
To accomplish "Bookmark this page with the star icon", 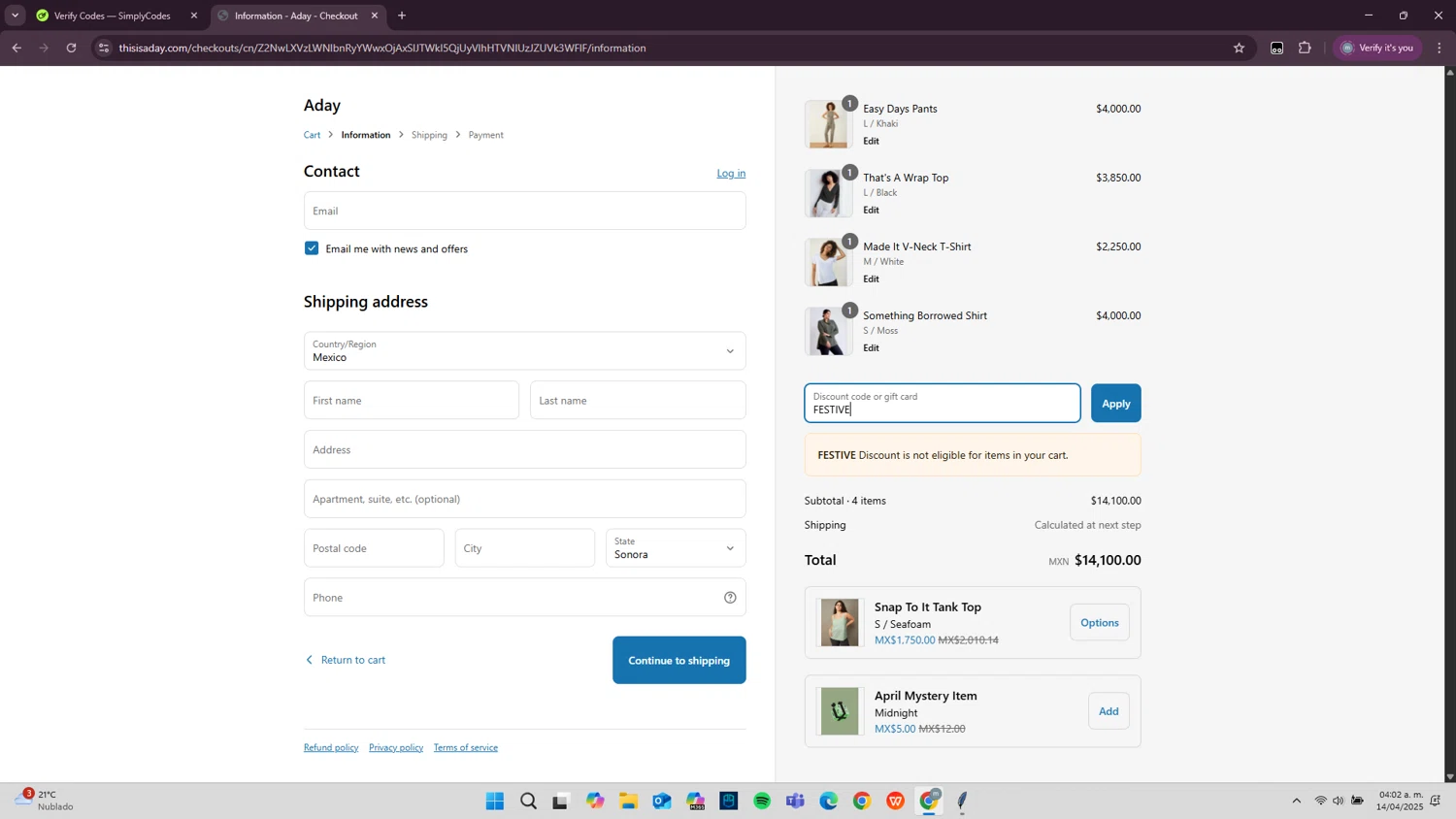I will click(1239, 48).
